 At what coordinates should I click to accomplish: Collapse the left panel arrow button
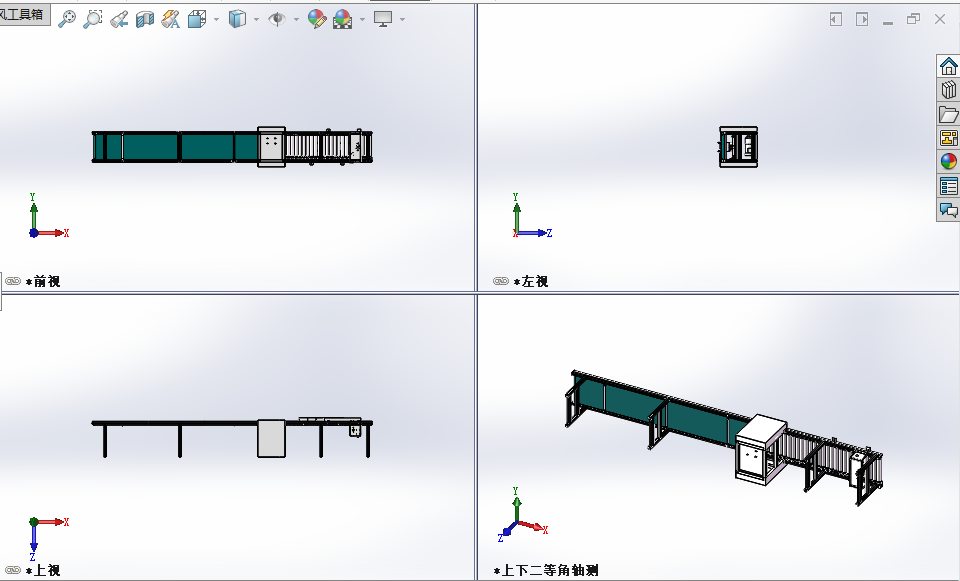coord(836,20)
